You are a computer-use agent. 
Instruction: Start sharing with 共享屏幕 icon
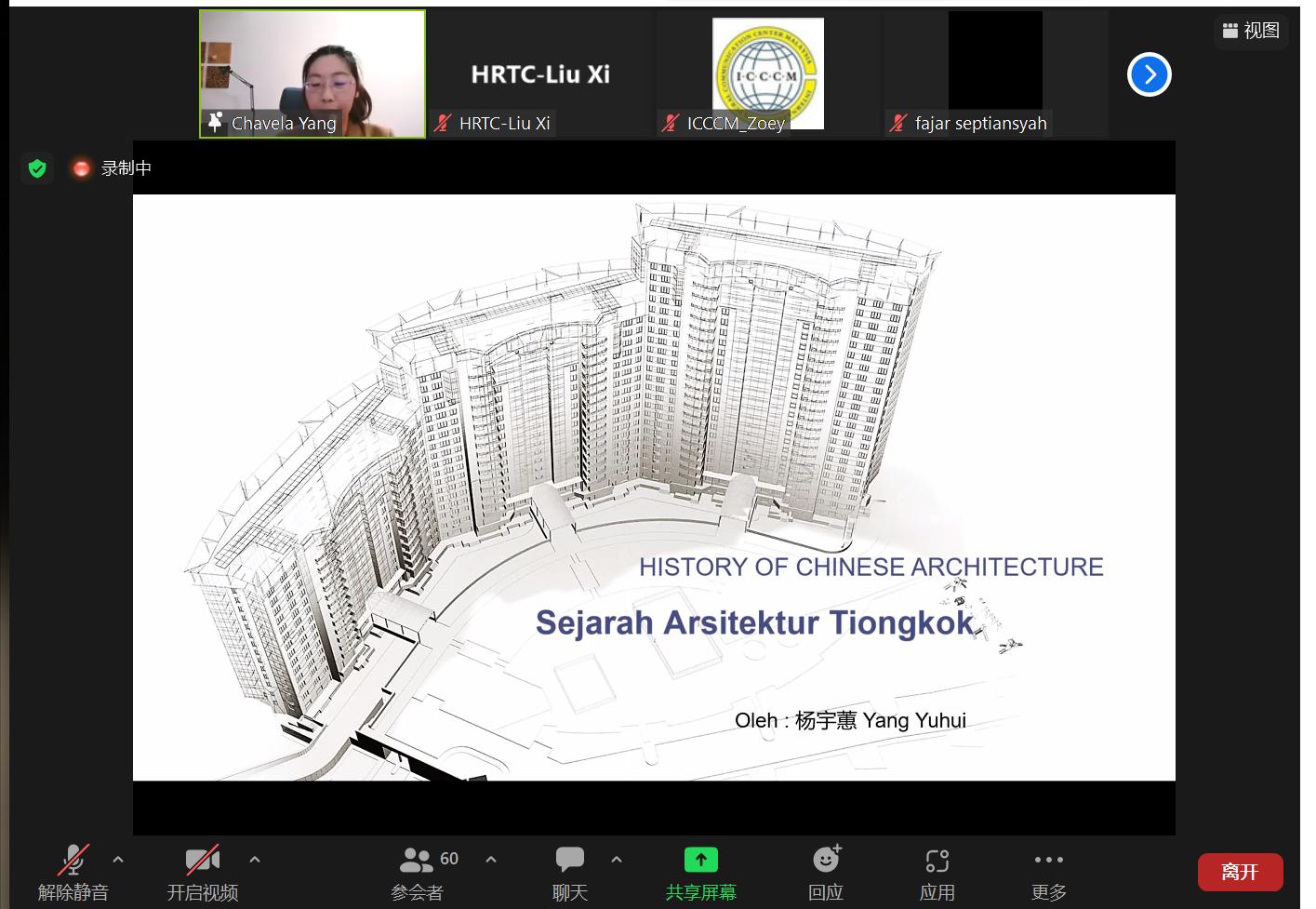pos(700,861)
